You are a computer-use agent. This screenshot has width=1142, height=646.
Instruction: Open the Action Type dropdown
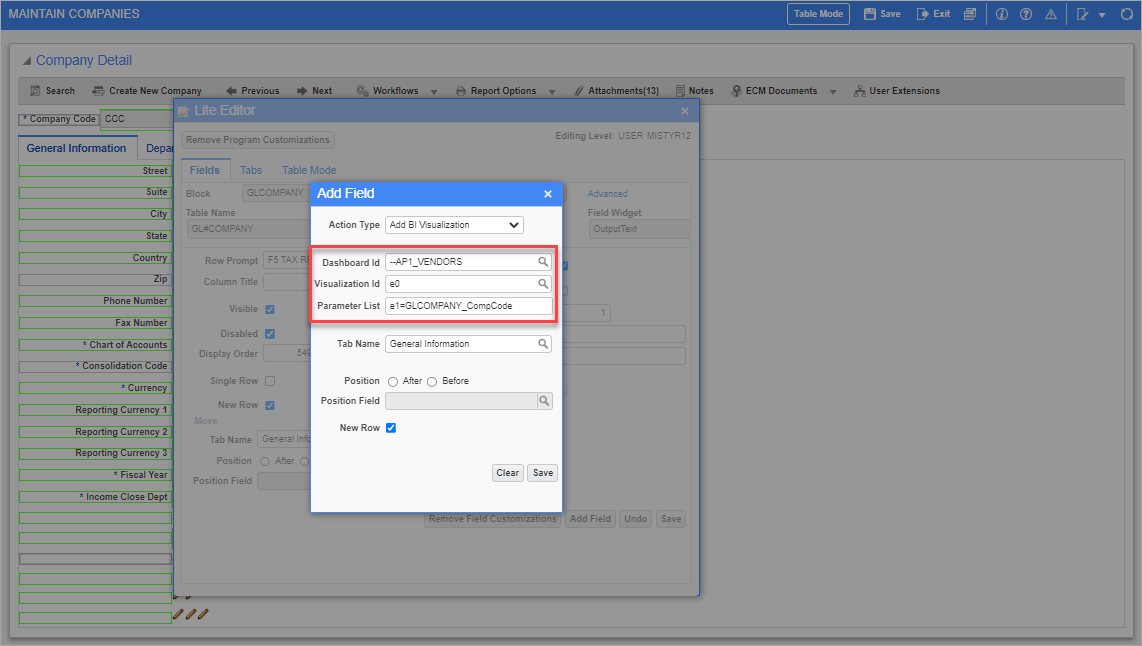(454, 225)
